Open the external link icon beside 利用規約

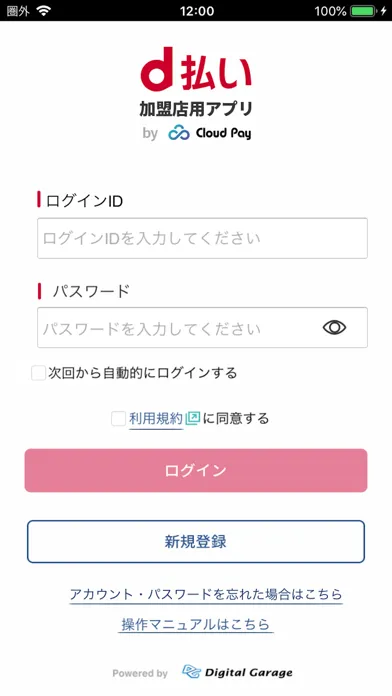click(193, 419)
